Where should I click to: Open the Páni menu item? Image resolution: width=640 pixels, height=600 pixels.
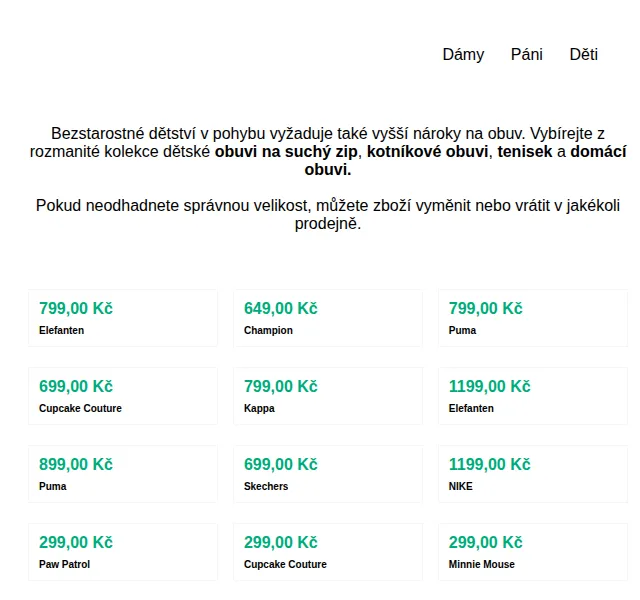coord(527,54)
